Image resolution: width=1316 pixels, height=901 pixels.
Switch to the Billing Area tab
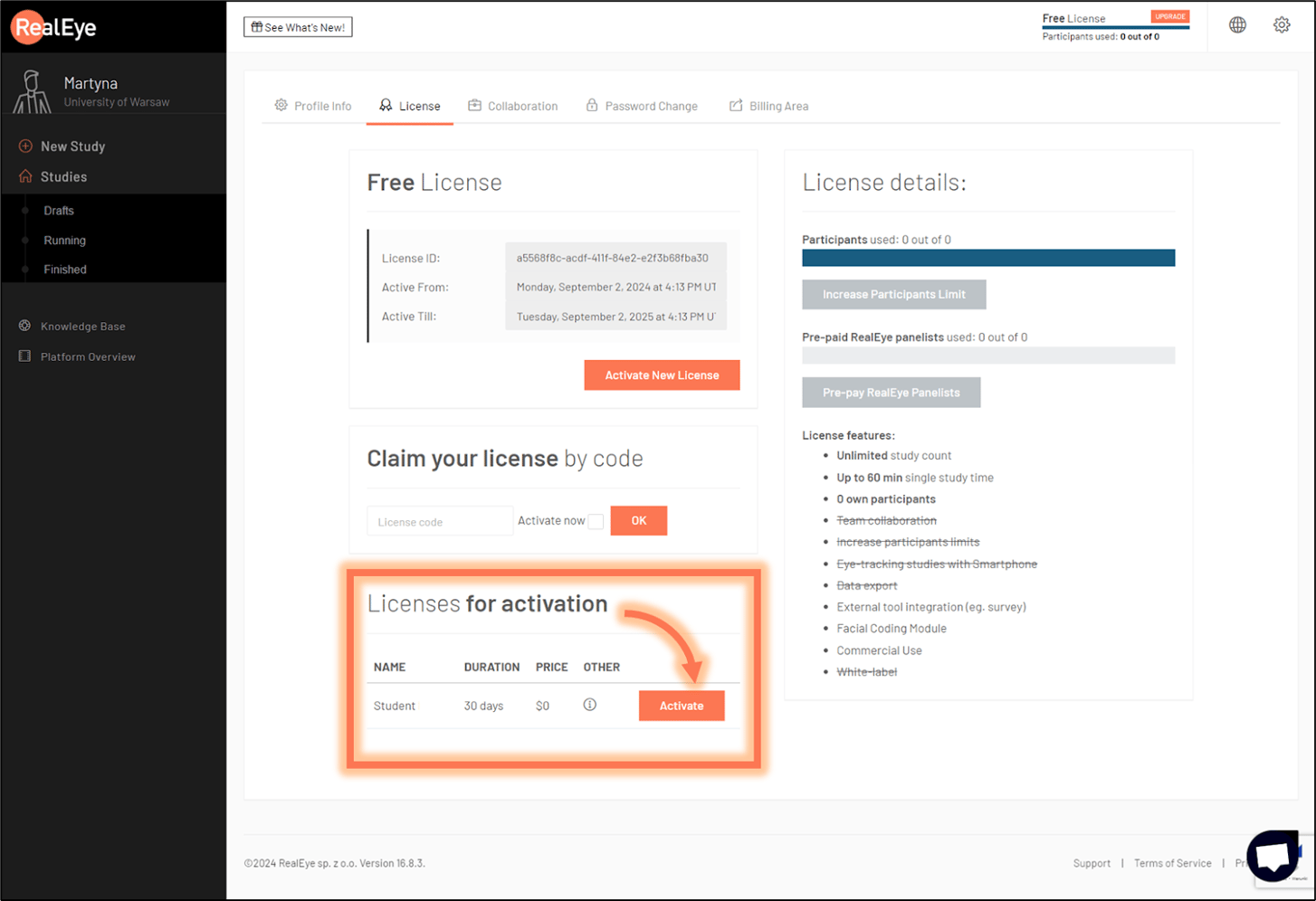(777, 105)
